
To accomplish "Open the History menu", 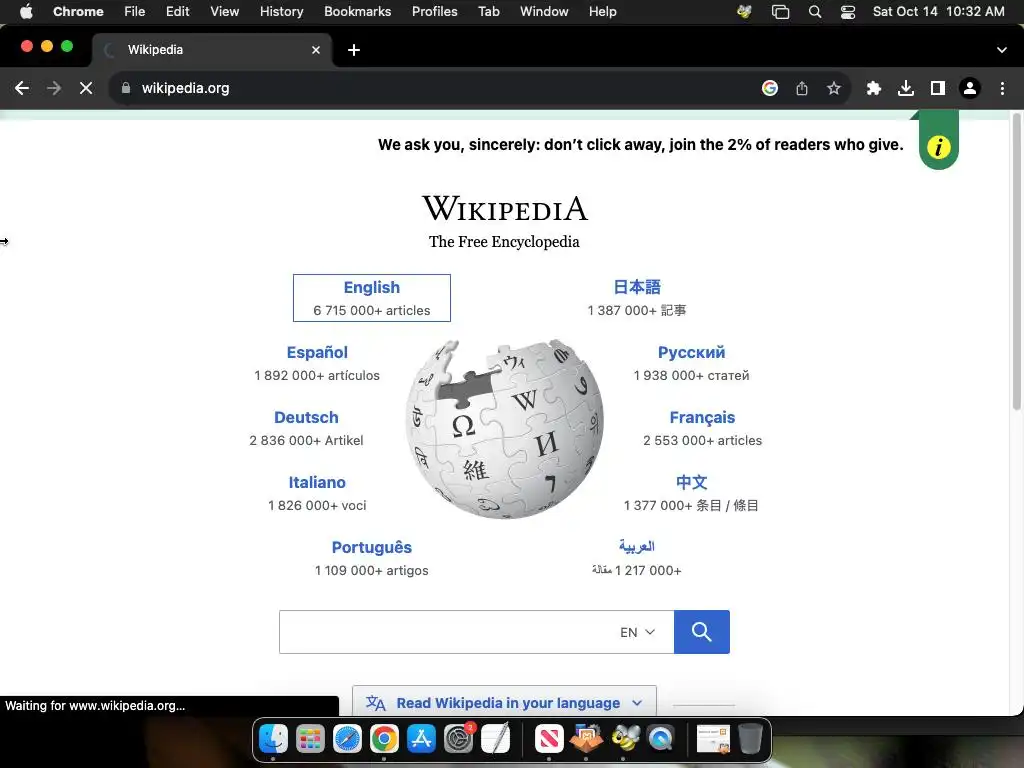I will [281, 11].
